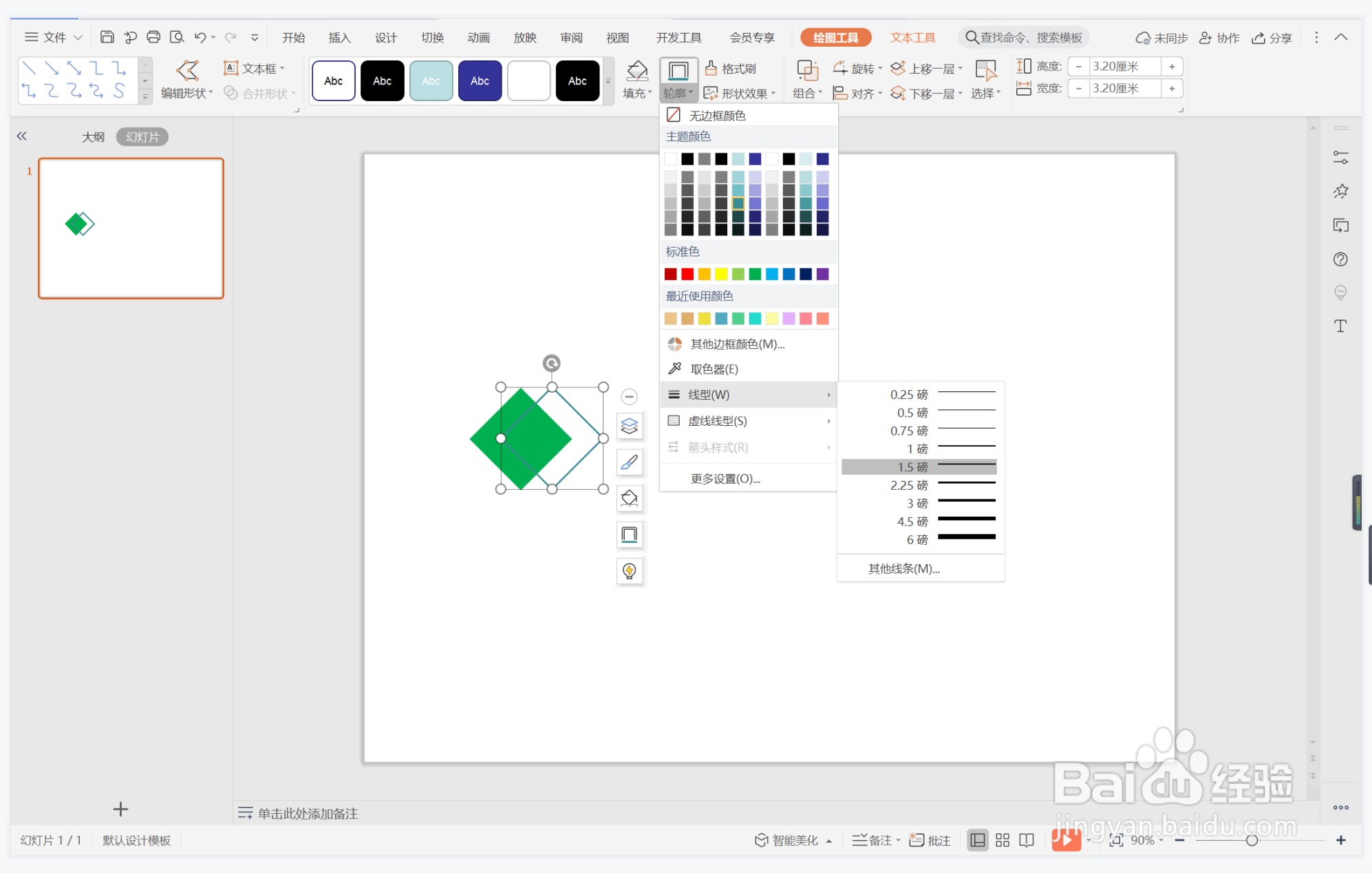
Task: Click the Print icon
Action: click(x=153, y=37)
